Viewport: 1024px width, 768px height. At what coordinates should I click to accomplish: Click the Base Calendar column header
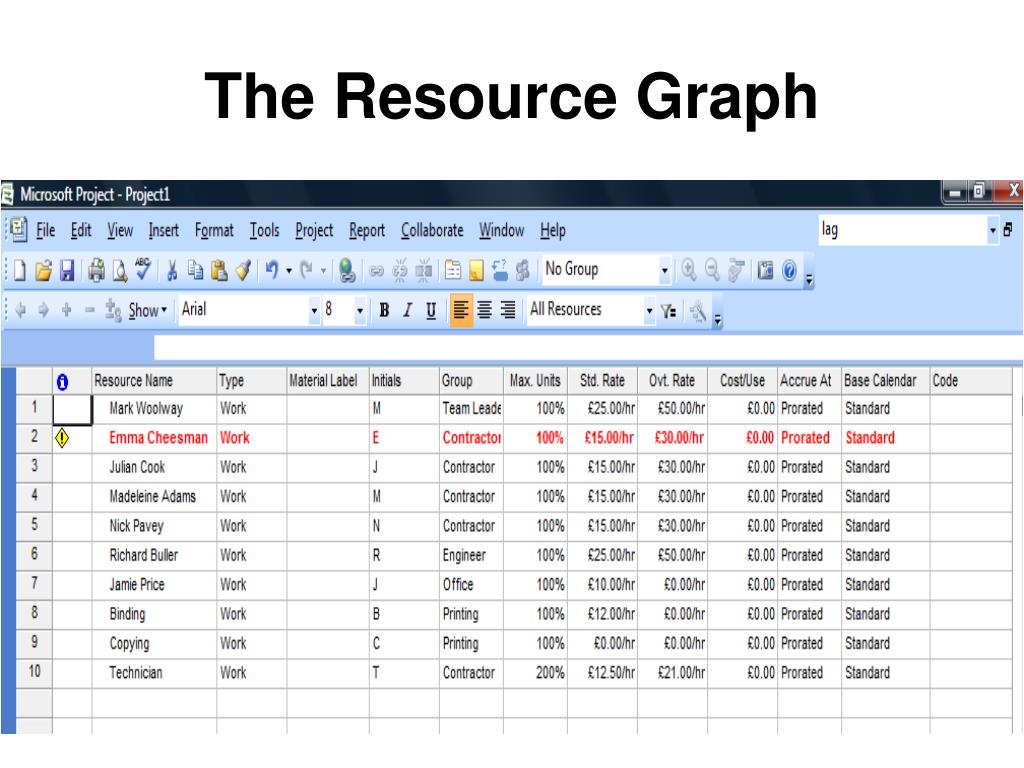point(885,381)
